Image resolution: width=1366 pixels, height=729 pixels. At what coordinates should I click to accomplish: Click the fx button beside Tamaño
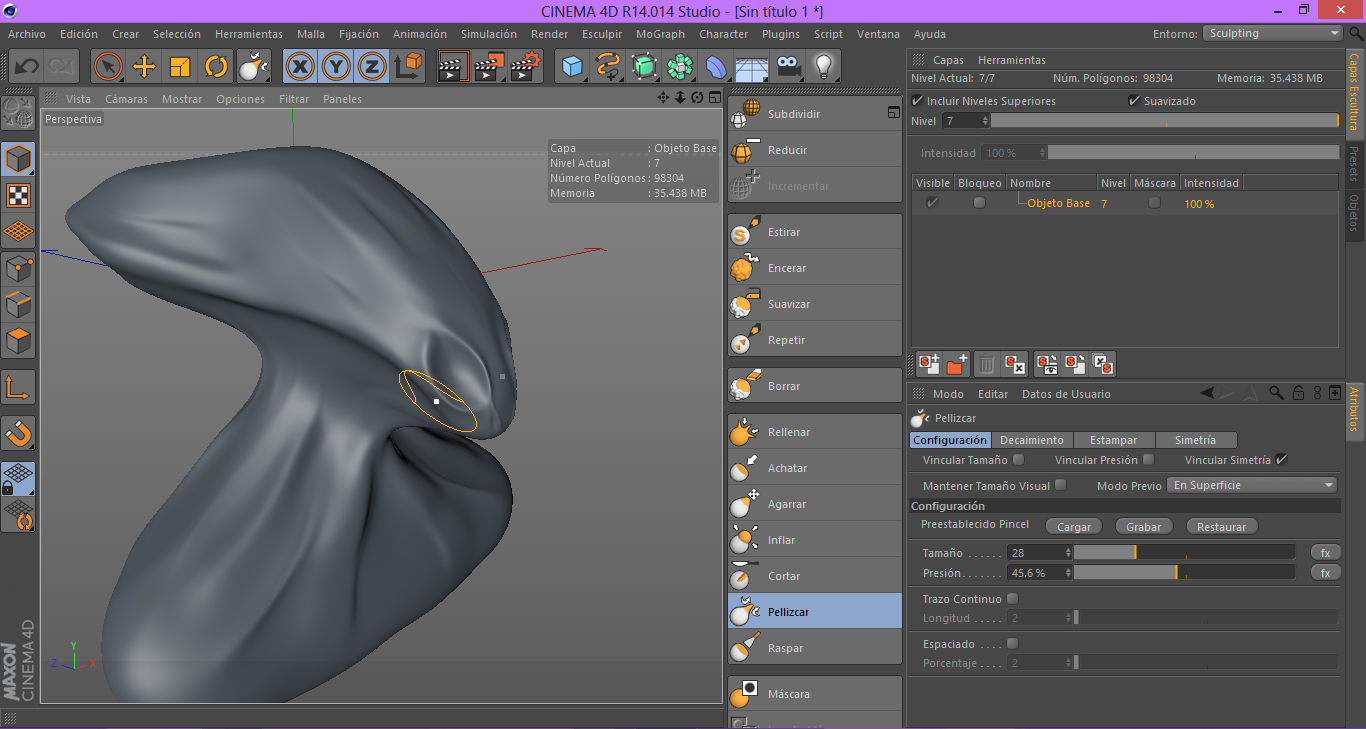(1325, 553)
